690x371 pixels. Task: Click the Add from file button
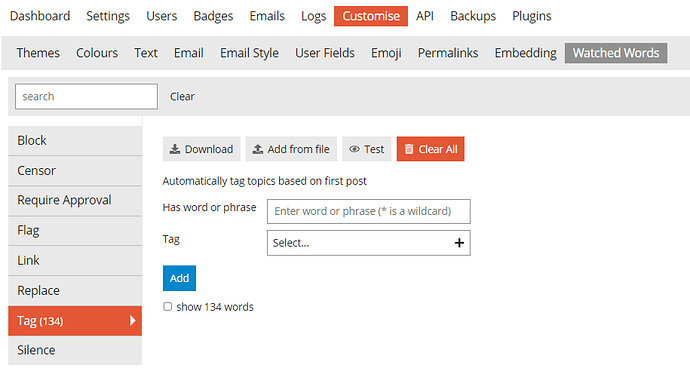pyautogui.click(x=291, y=149)
